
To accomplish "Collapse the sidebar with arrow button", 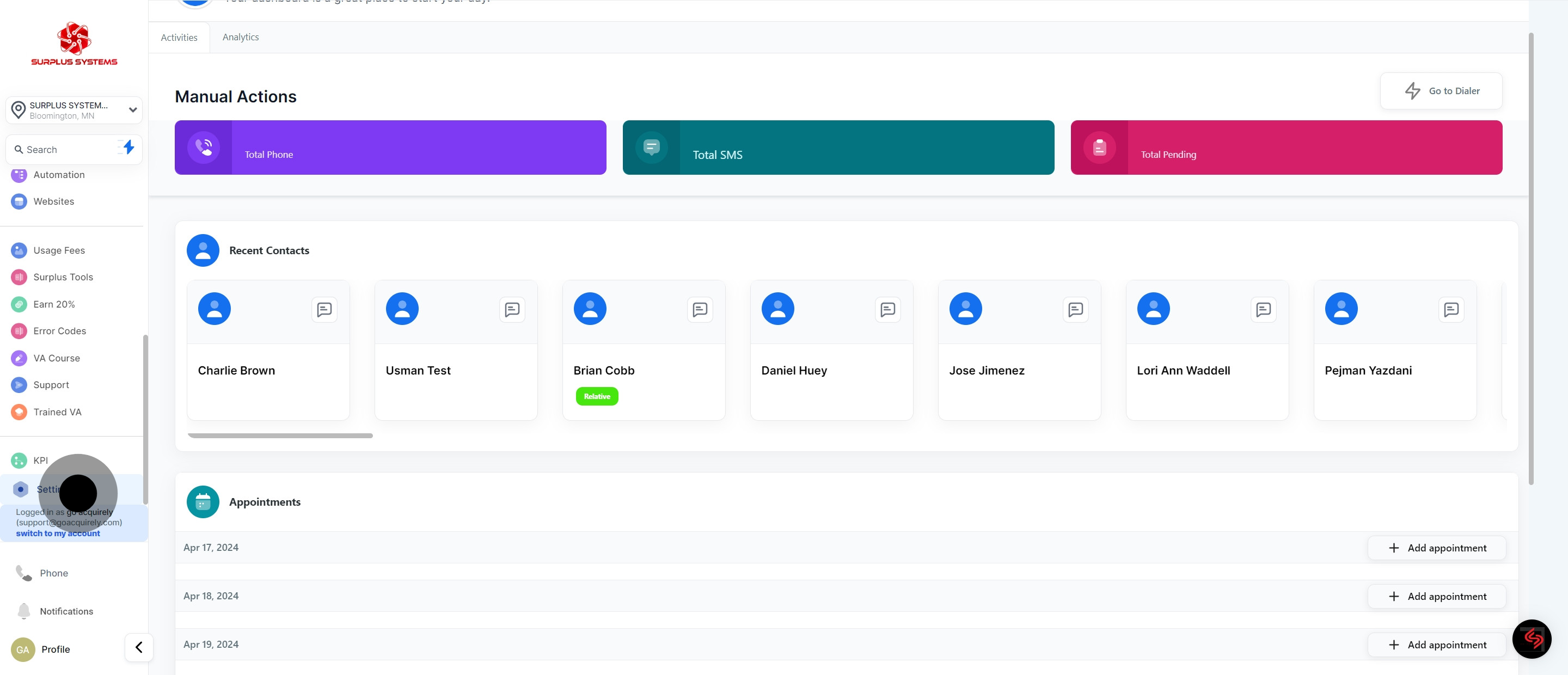I will (x=139, y=647).
